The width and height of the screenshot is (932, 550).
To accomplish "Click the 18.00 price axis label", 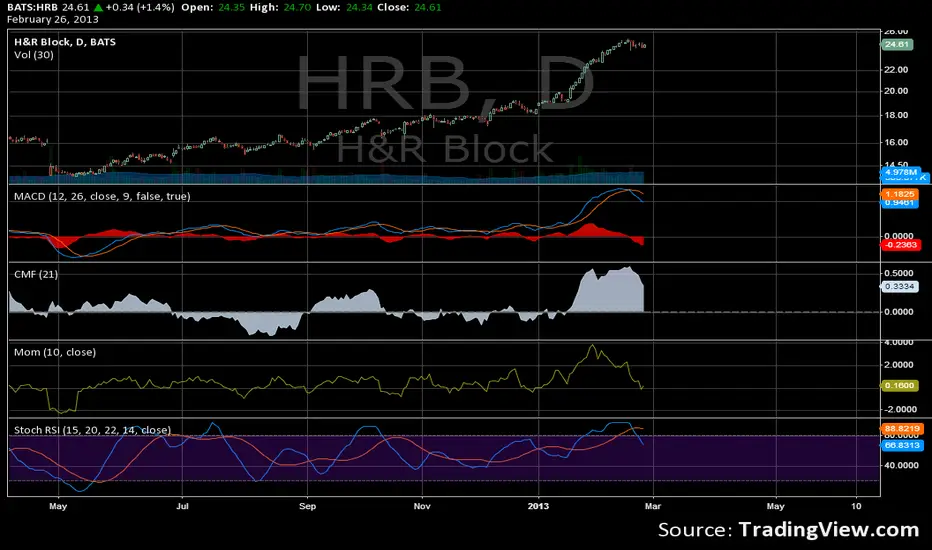I will click(896, 115).
